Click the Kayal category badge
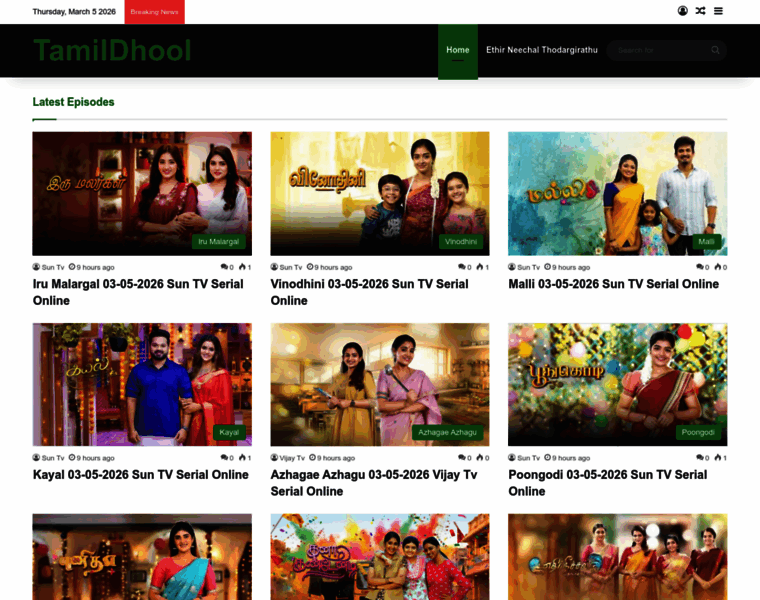The image size is (760, 600). [x=229, y=432]
